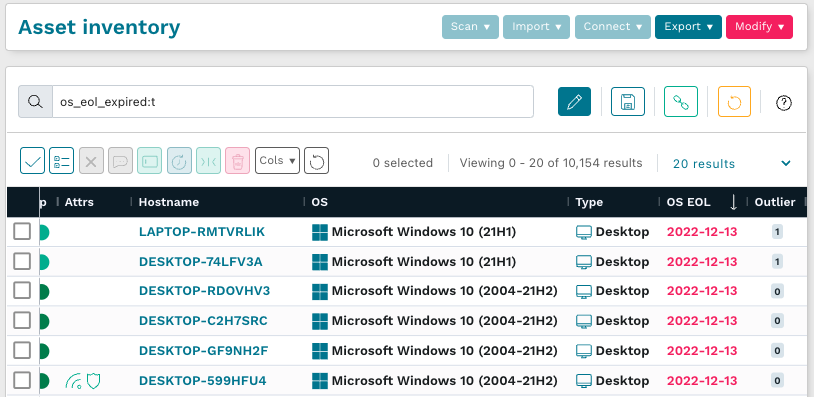Viewport: 814px width, 397px height.
Task: Open the Connect dropdown menu
Action: [x=613, y=27]
